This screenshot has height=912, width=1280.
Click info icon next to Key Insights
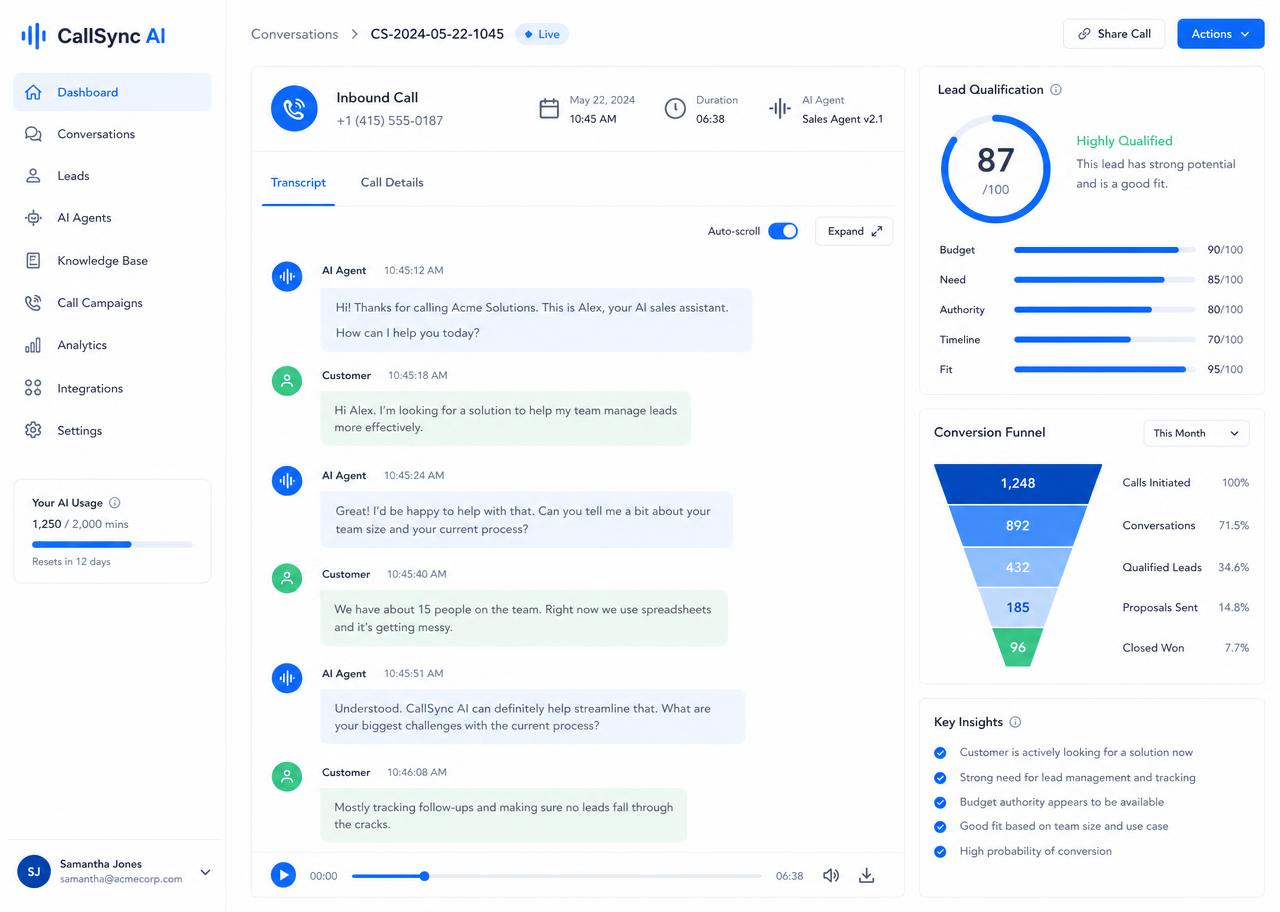[x=1015, y=722]
